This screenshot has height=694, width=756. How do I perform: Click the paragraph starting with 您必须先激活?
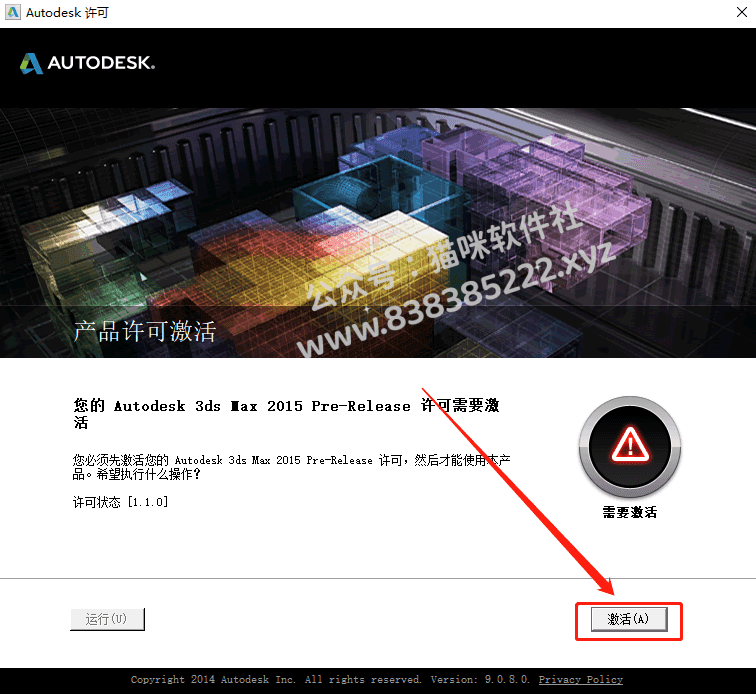click(x=291, y=467)
